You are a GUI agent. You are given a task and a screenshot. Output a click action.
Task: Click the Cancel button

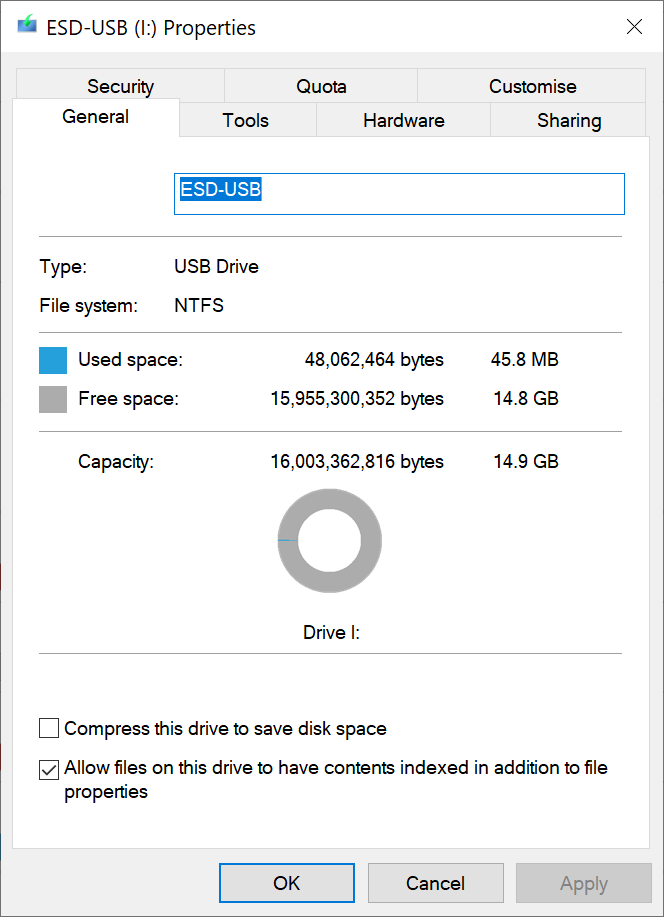436,883
